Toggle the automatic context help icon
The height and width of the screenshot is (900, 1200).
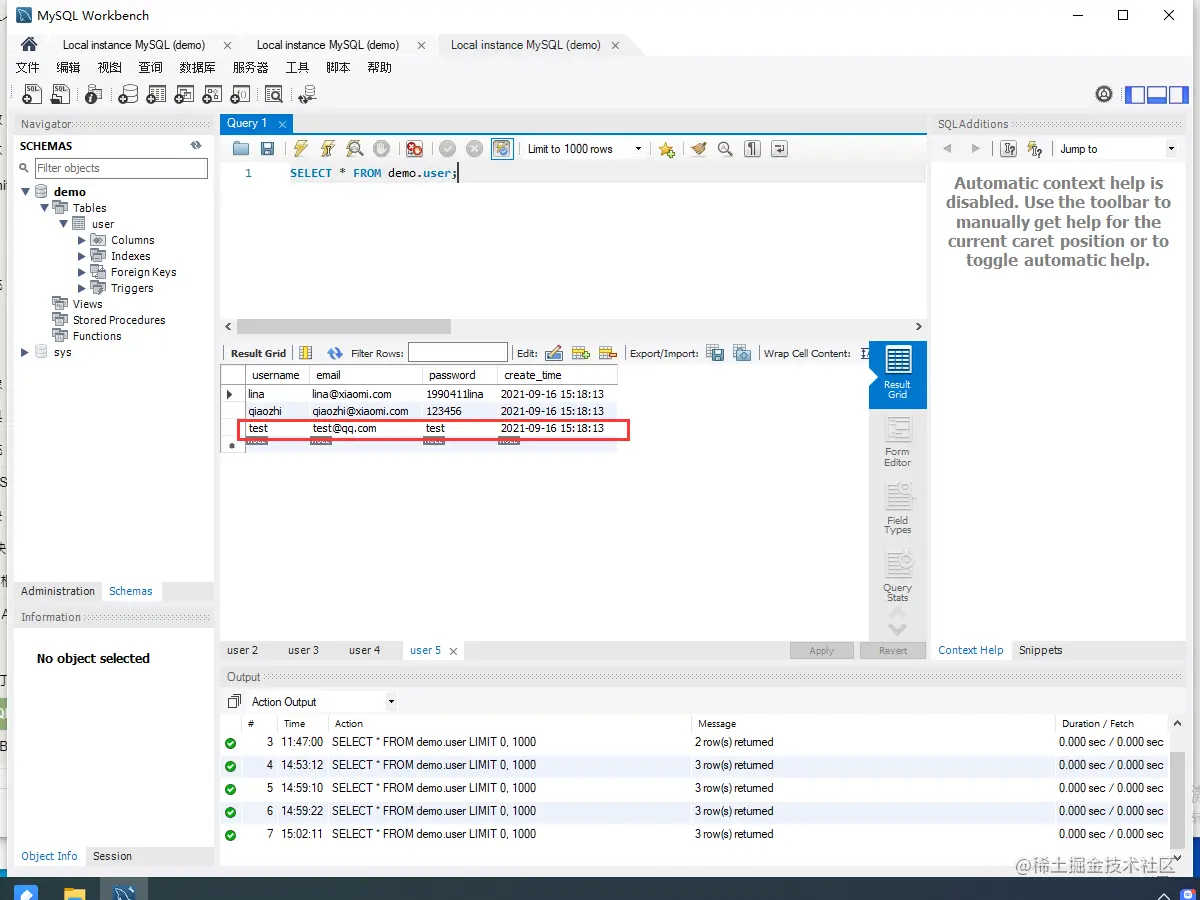coord(1035,149)
